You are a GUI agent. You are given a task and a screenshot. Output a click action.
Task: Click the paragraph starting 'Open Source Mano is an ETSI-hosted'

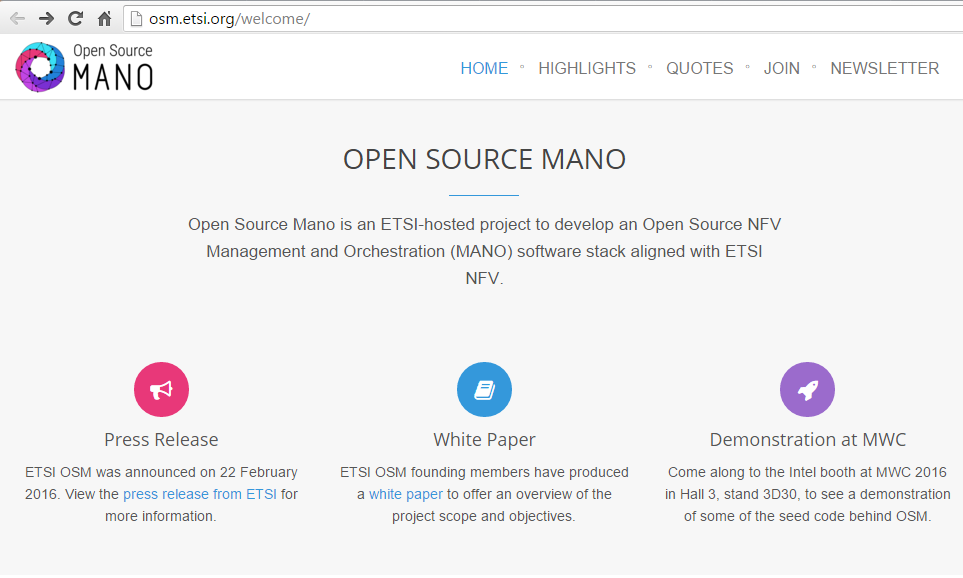484,251
